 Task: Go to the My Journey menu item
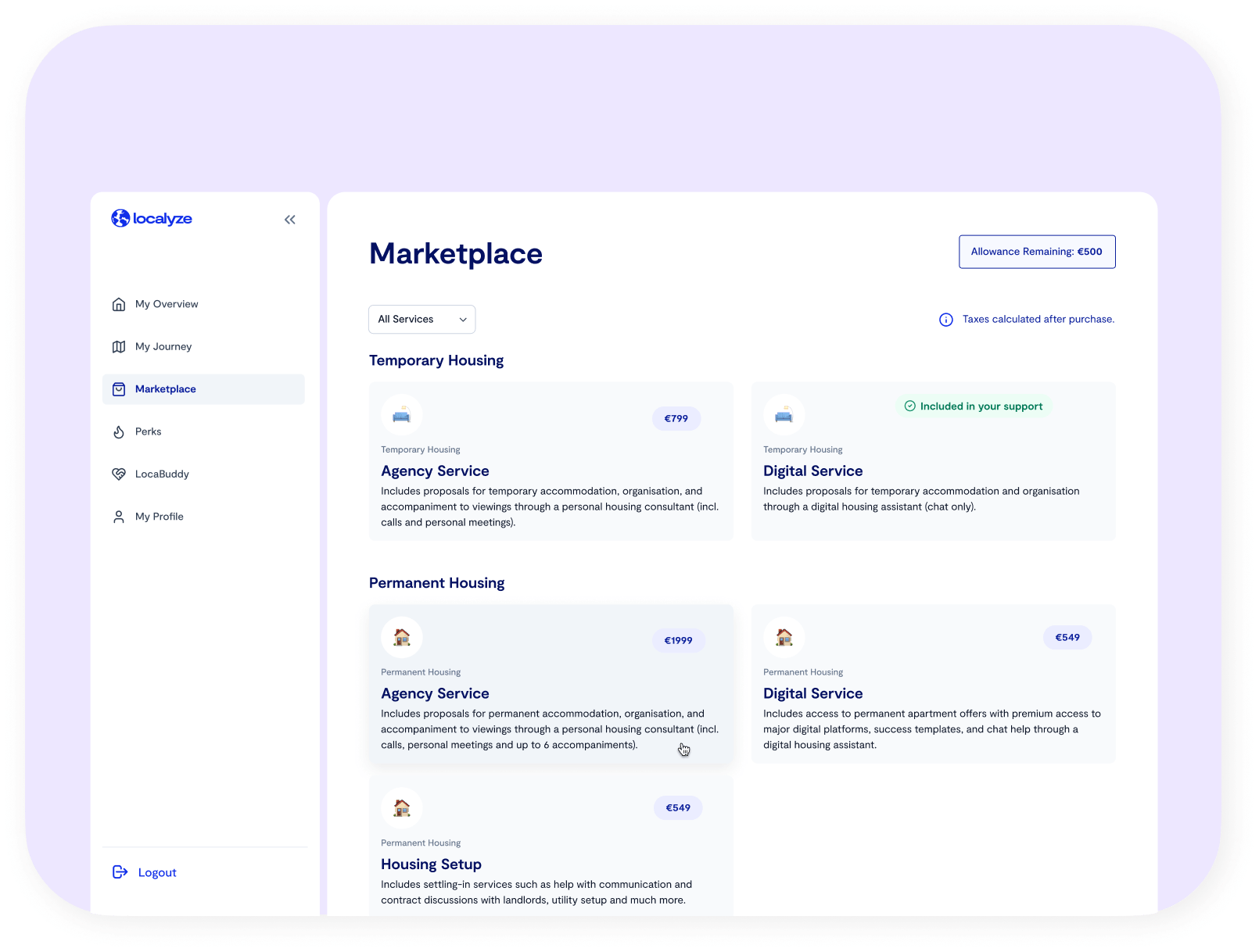pos(163,347)
